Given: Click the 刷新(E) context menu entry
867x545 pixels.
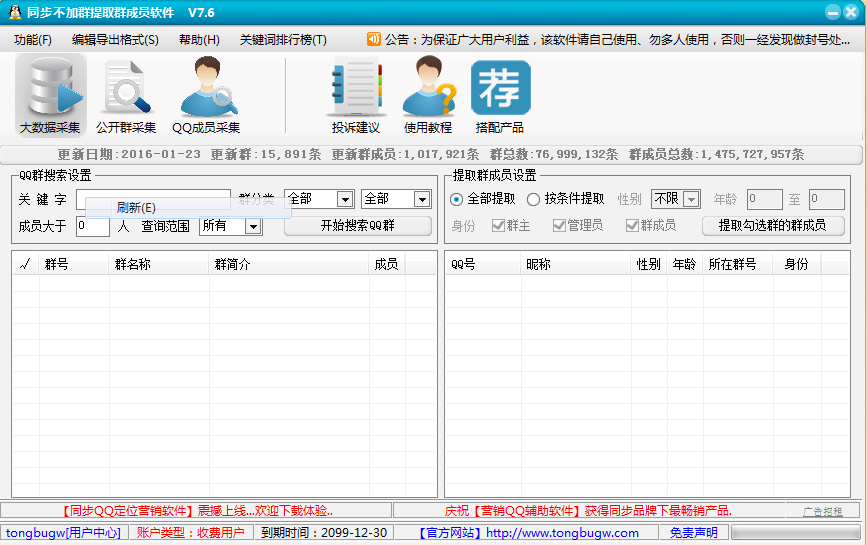Looking at the screenshot, I should [x=136, y=208].
